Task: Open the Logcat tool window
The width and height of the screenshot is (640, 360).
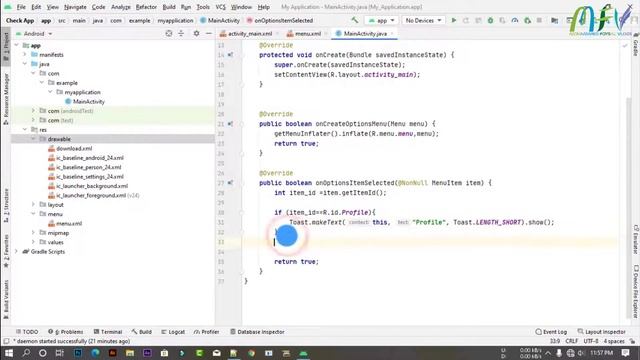Action: 173,332
